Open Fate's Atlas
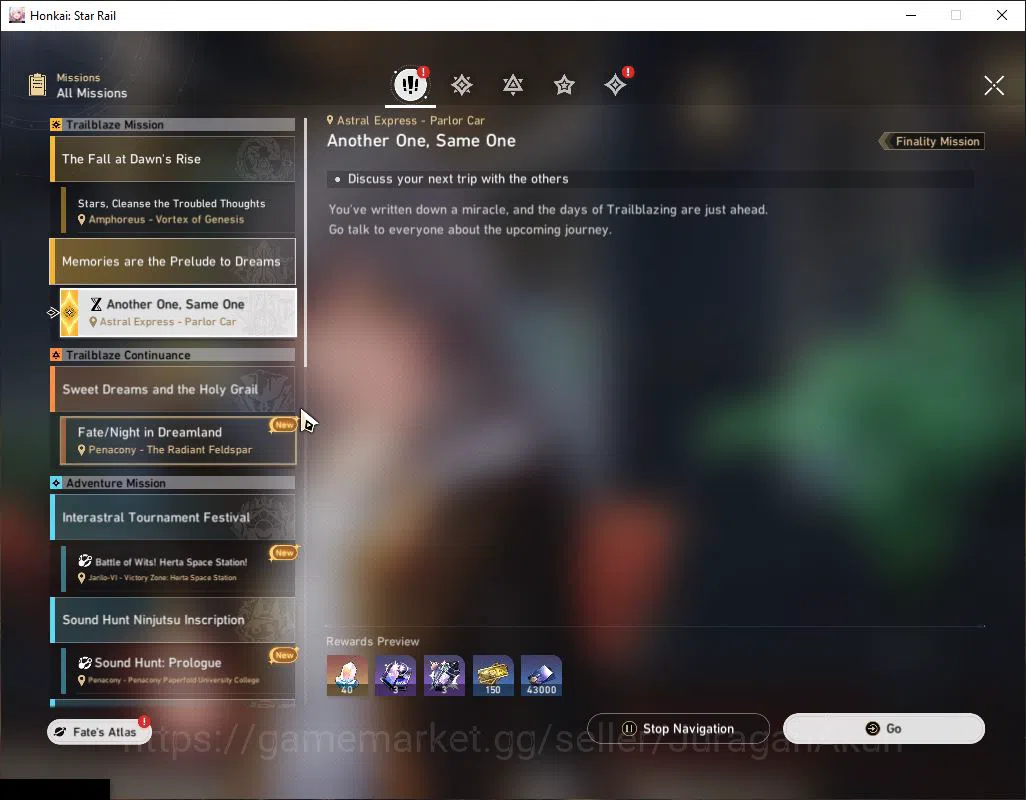Viewport: 1026px width, 800px height. (99, 732)
